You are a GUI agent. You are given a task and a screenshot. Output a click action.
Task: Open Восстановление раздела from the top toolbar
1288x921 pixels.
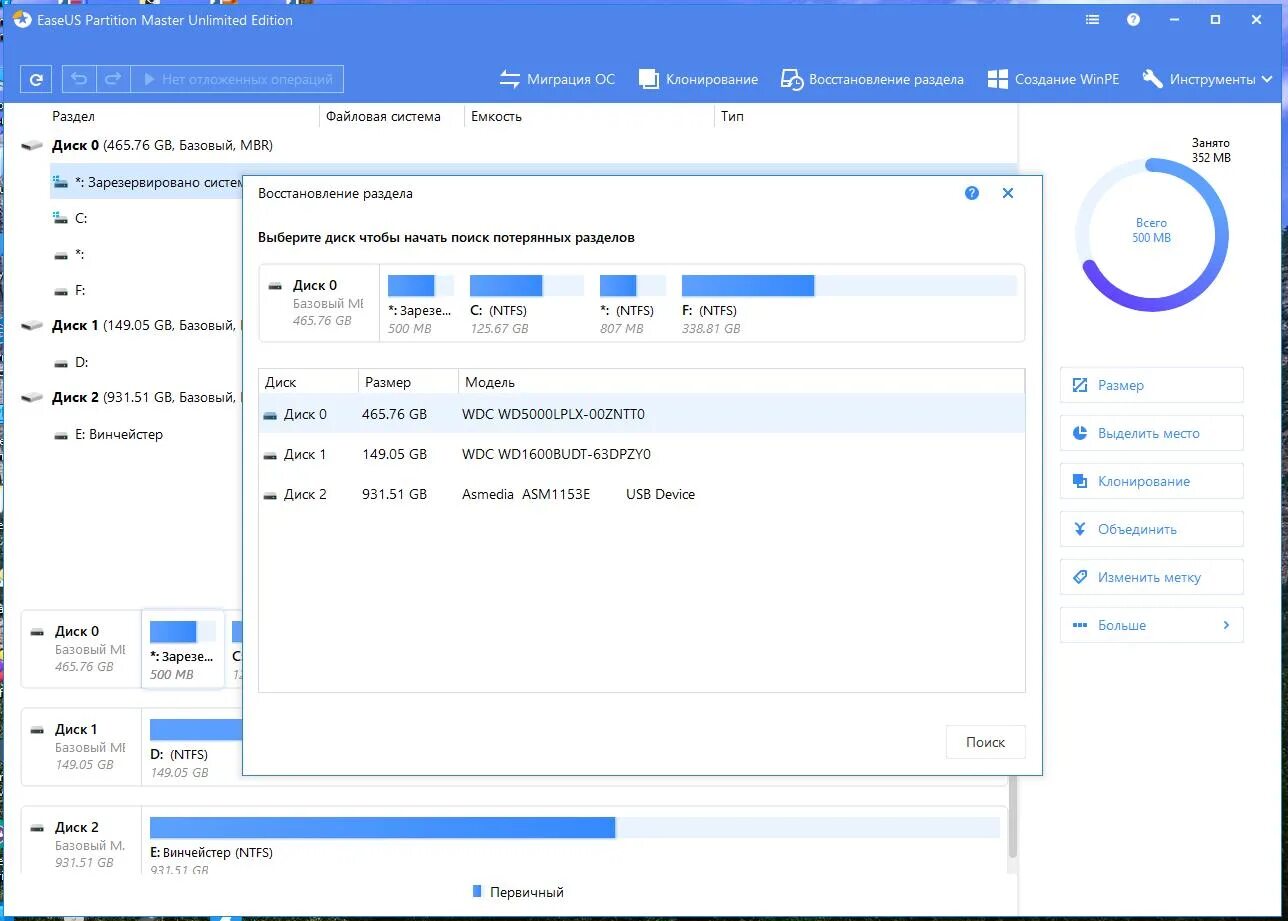[x=872, y=79]
